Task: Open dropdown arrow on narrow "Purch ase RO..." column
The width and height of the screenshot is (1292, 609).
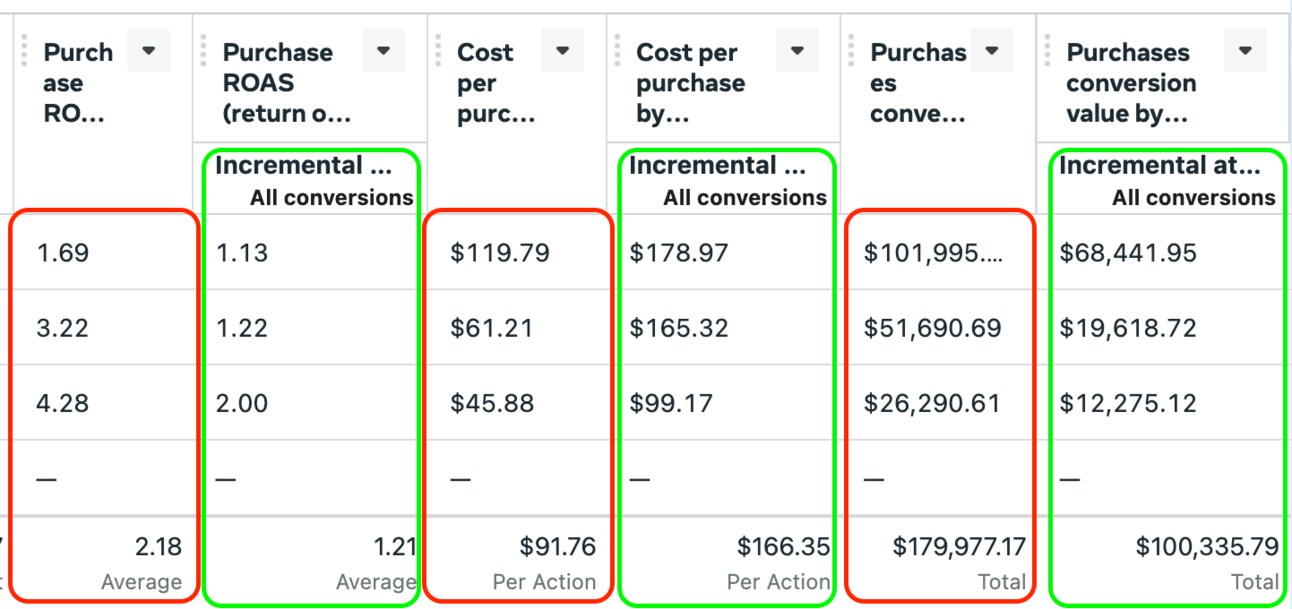Action: point(149,51)
